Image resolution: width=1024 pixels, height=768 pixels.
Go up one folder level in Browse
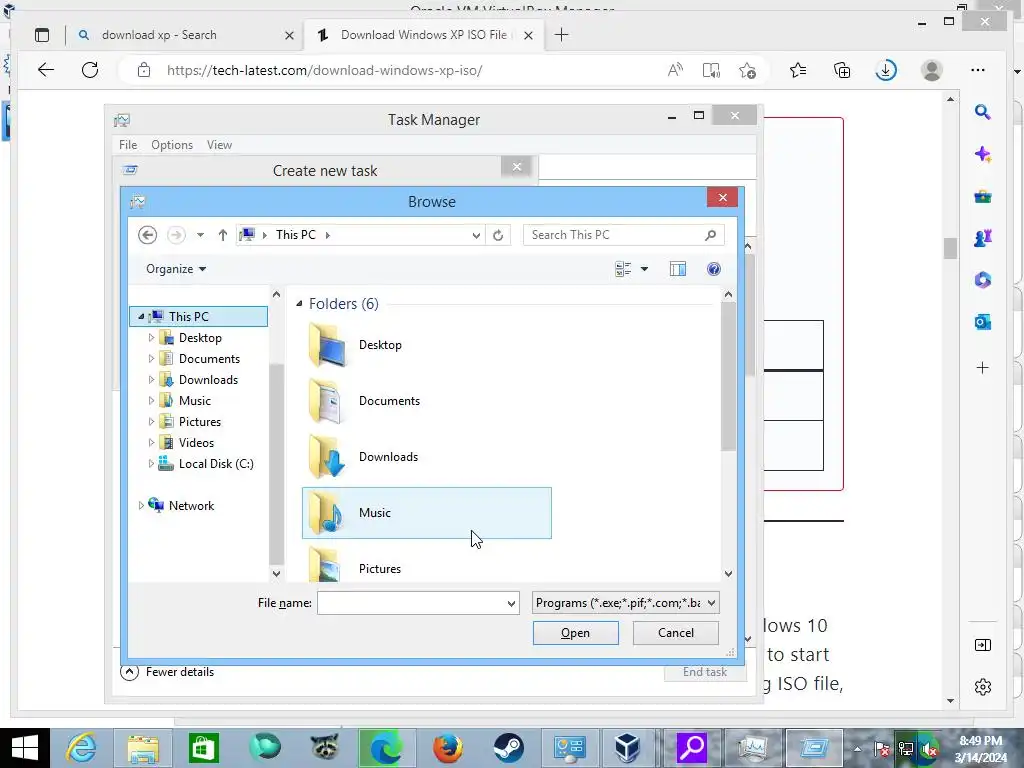[223, 235]
